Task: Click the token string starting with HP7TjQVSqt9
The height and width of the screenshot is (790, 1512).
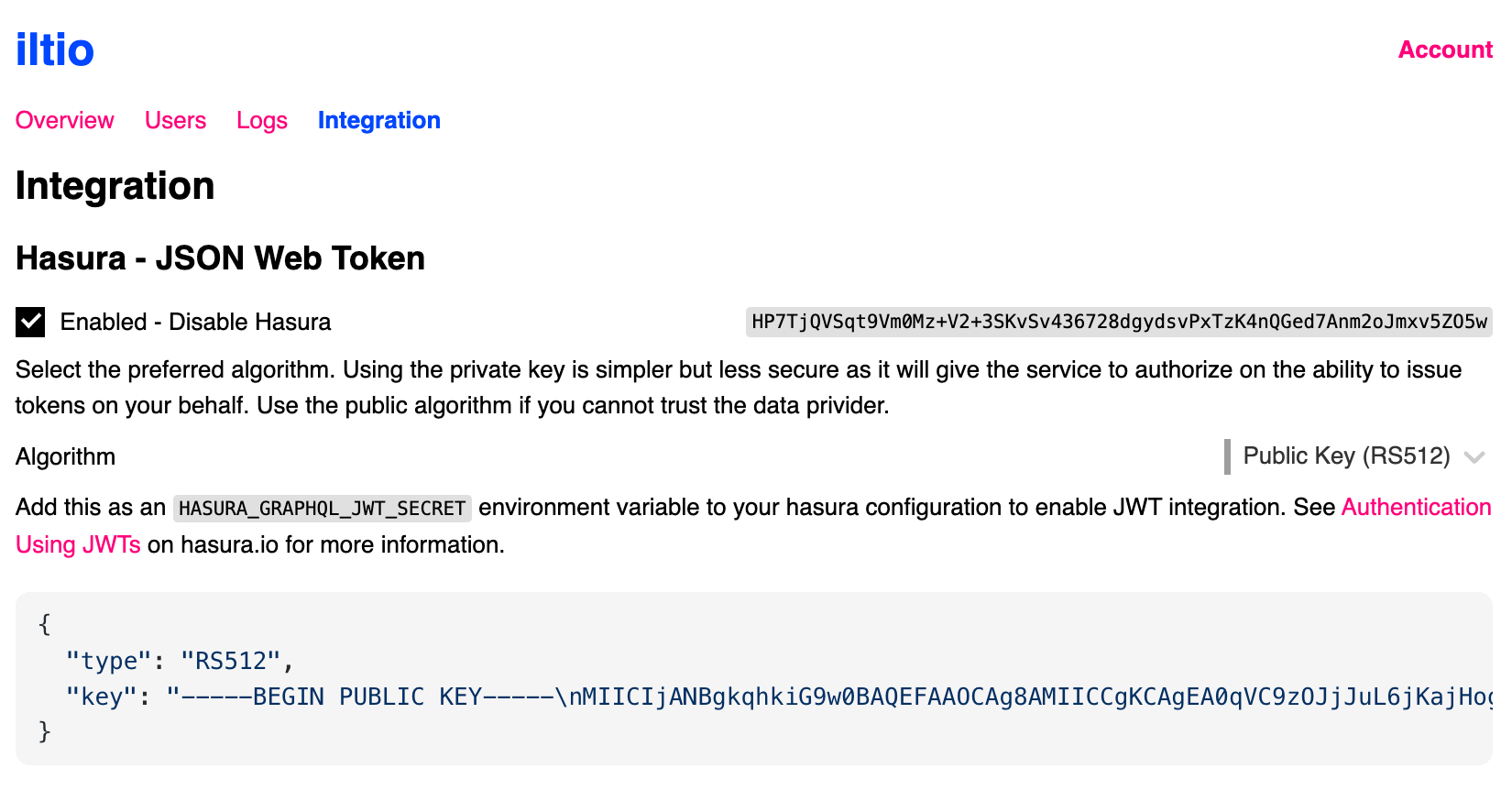Action: click(1118, 322)
